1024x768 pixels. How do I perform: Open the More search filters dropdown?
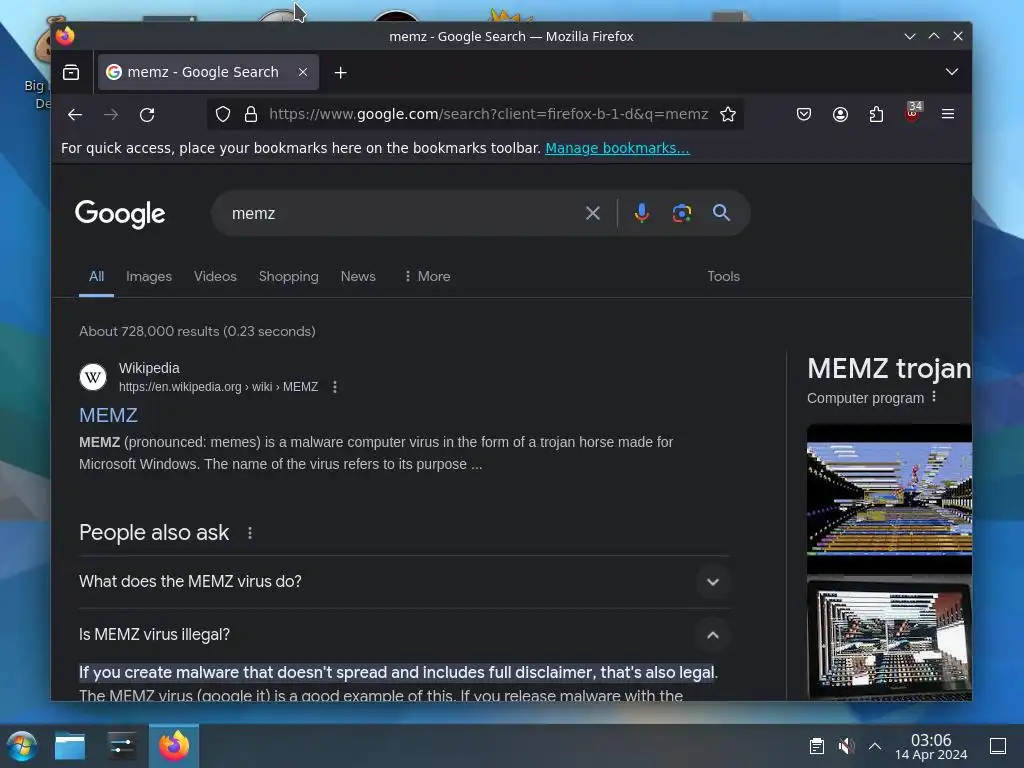427,276
